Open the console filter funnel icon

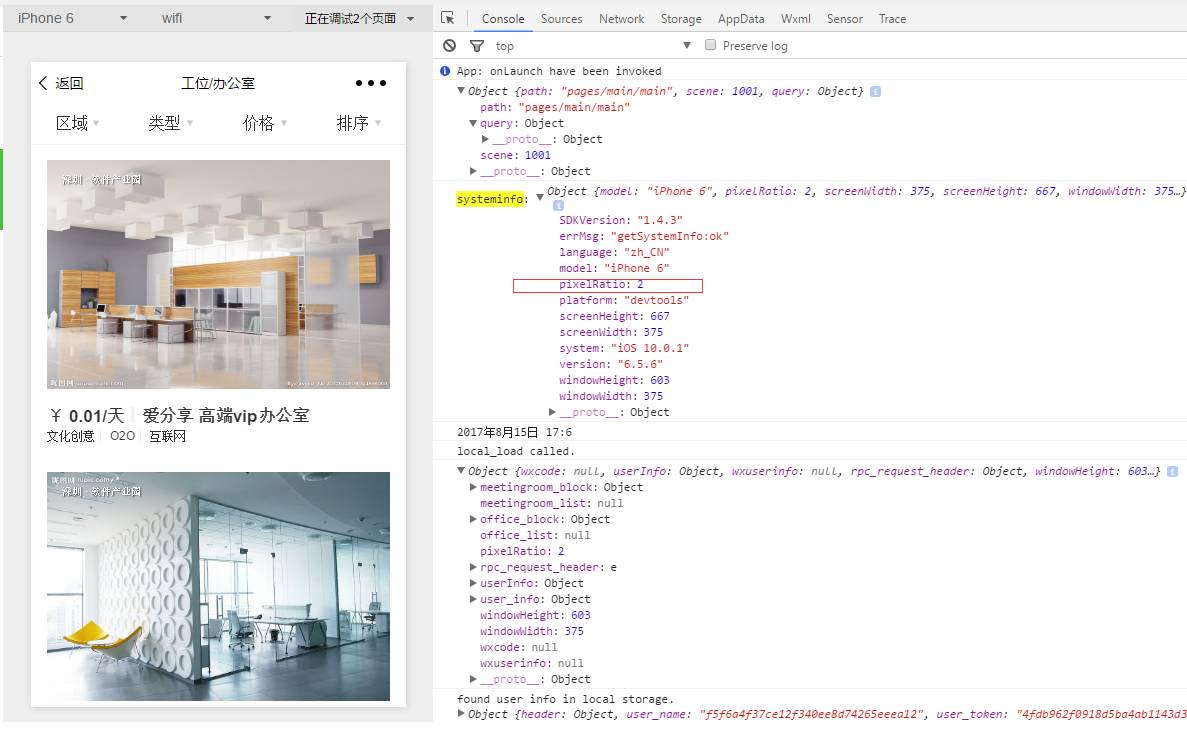click(477, 46)
